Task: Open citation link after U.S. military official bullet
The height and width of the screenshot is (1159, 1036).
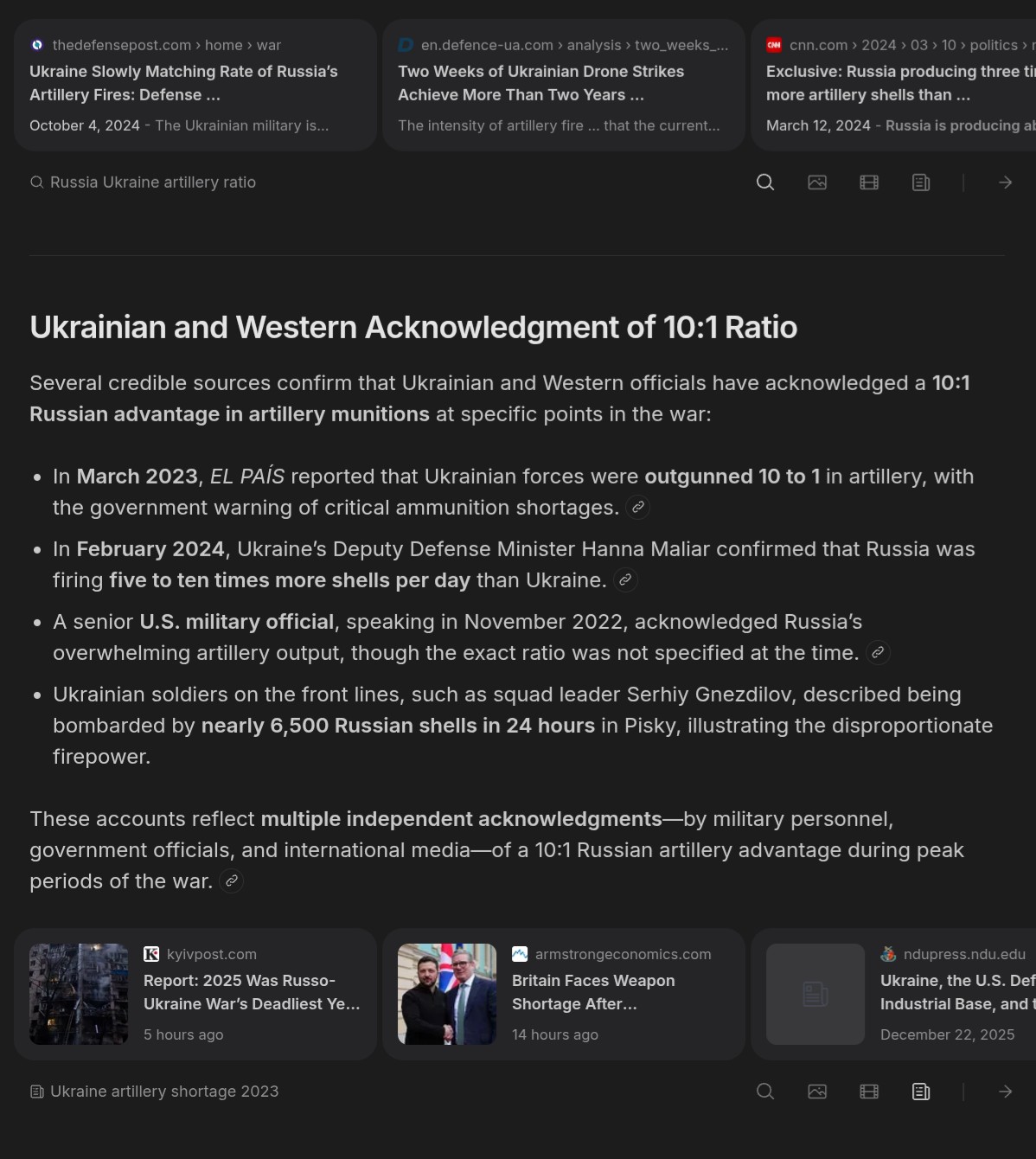Action: [878, 653]
